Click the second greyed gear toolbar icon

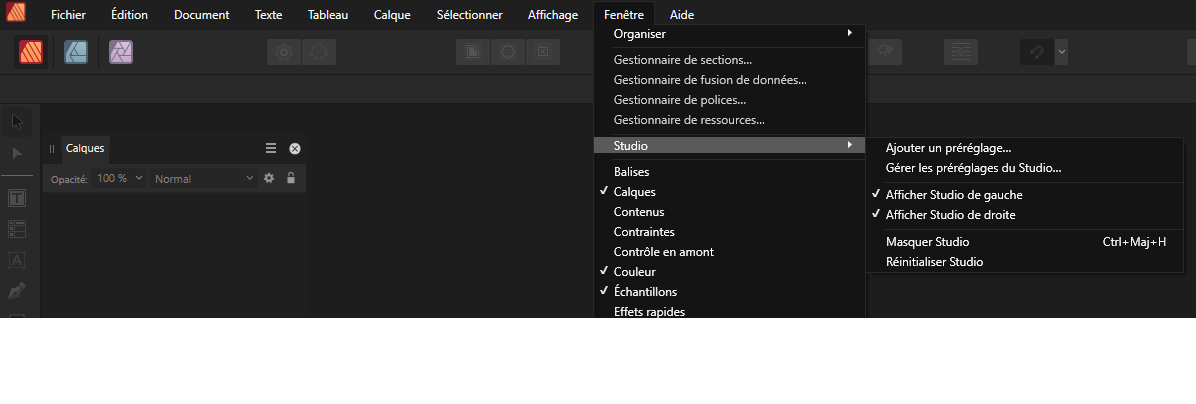319,52
